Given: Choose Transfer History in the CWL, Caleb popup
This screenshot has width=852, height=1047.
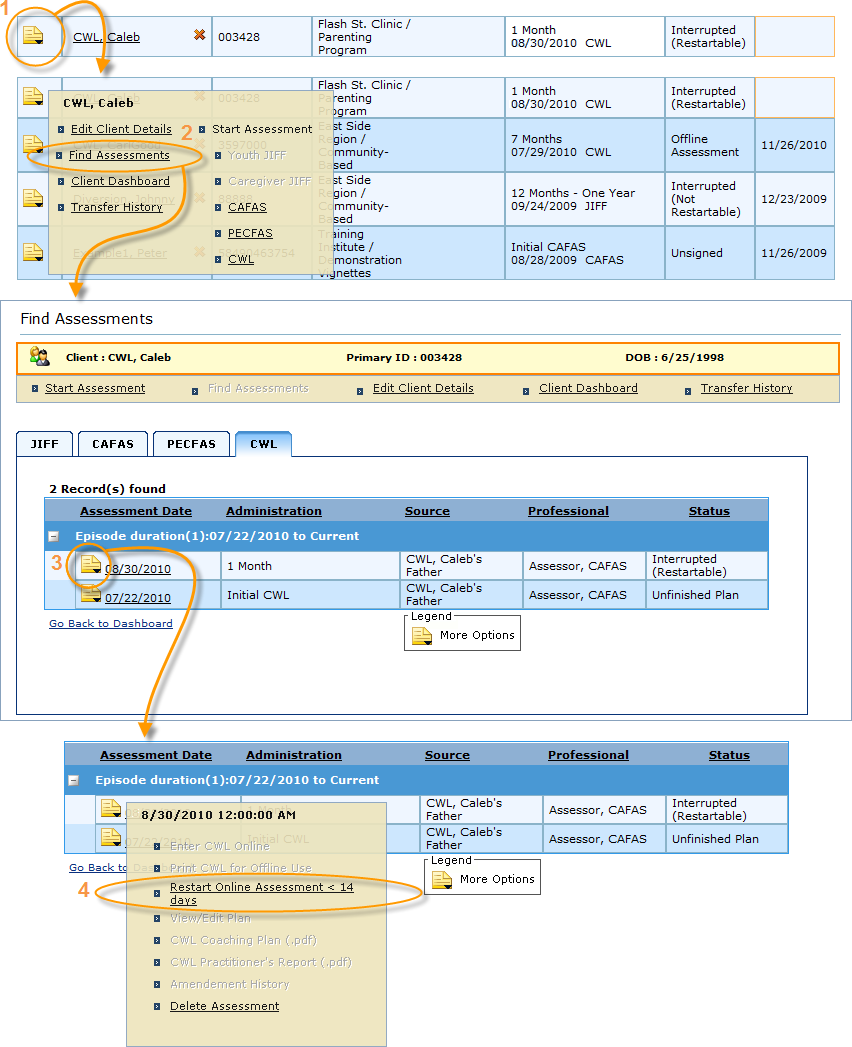Looking at the screenshot, I should pyautogui.click(x=117, y=207).
